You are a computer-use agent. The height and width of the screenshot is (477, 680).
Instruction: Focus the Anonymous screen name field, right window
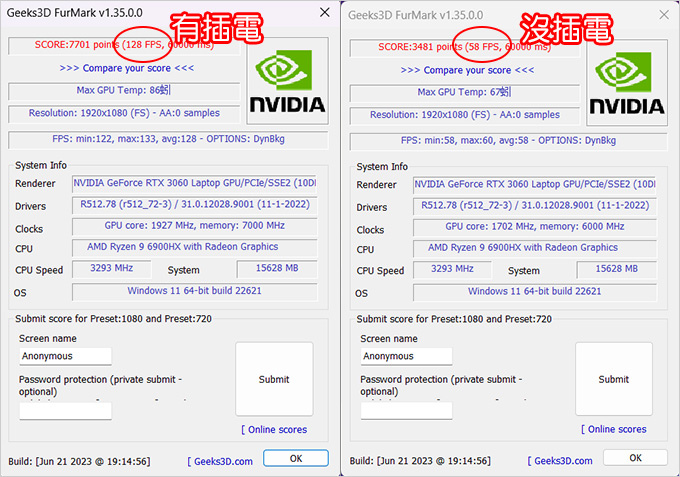click(406, 356)
